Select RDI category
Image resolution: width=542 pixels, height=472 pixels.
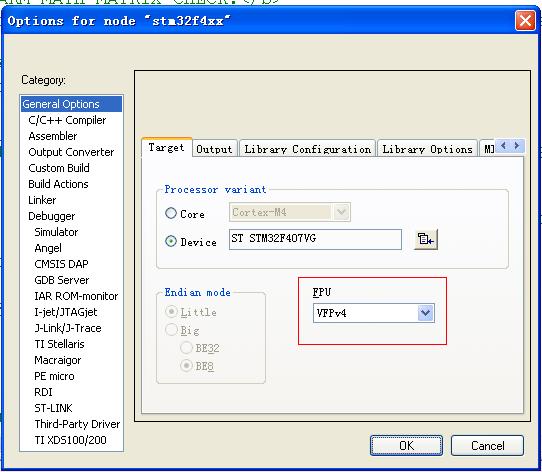coord(43,392)
